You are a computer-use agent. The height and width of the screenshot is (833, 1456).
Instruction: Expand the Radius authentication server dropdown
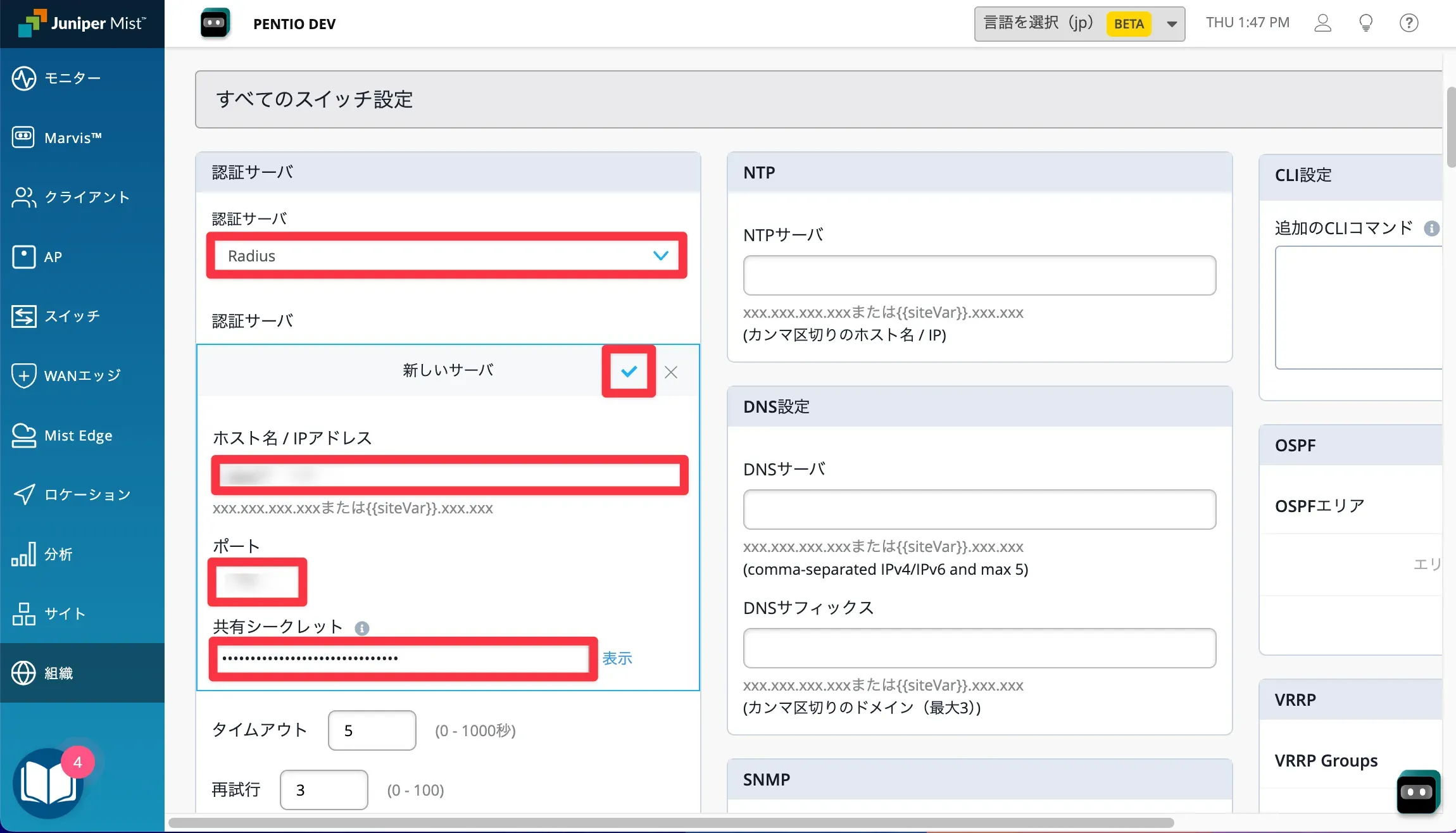click(447, 256)
